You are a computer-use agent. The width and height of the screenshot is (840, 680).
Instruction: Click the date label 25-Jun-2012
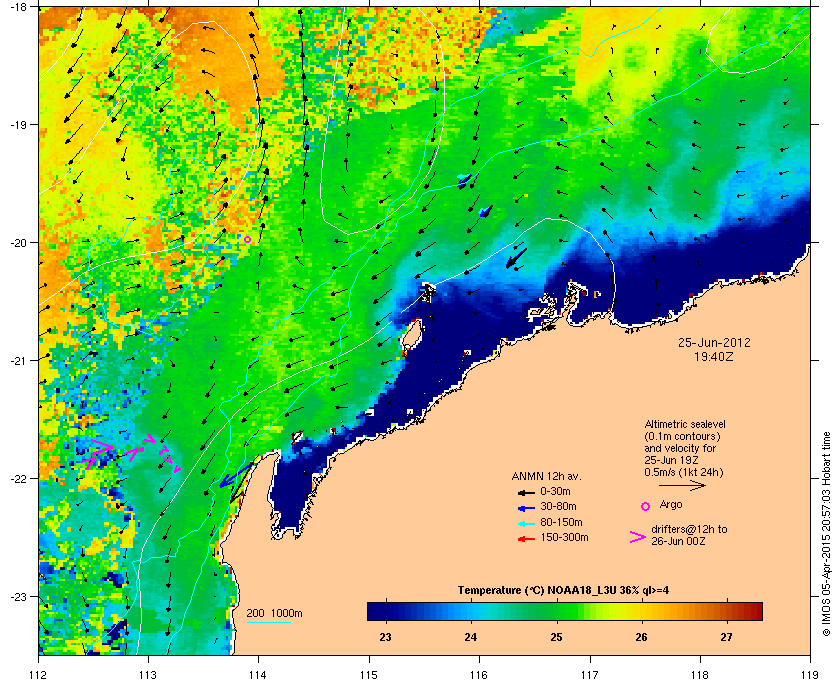coord(714,343)
